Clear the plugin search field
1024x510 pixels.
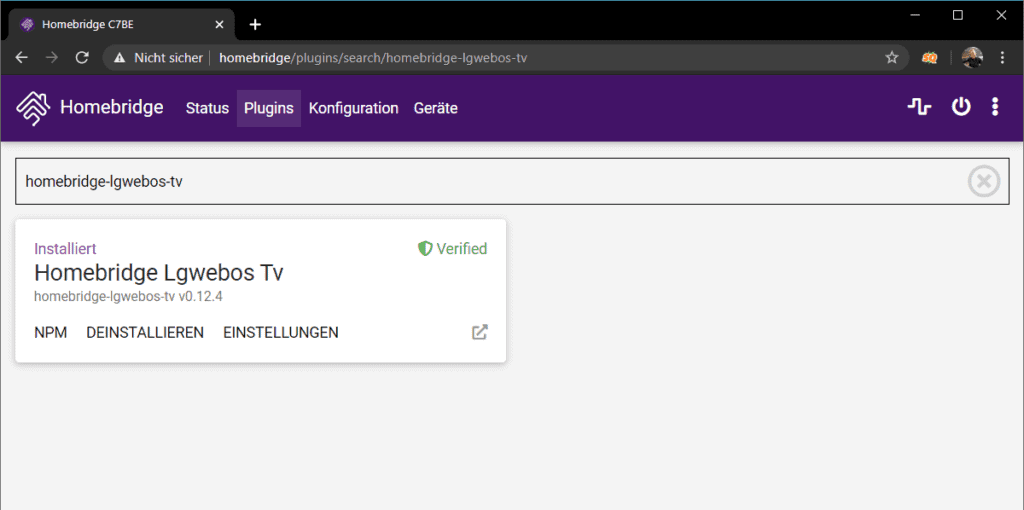(x=984, y=182)
